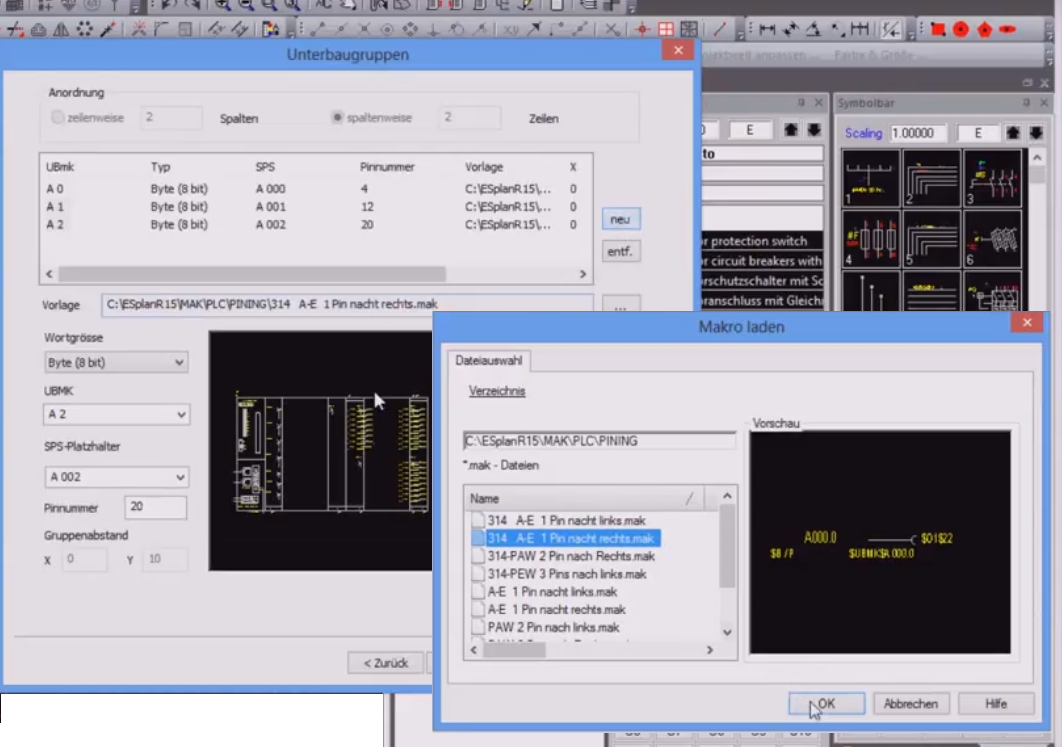Image resolution: width=1062 pixels, height=747 pixels.
Task: Select the spaltenweise radio option
Action: click(338, 118)
